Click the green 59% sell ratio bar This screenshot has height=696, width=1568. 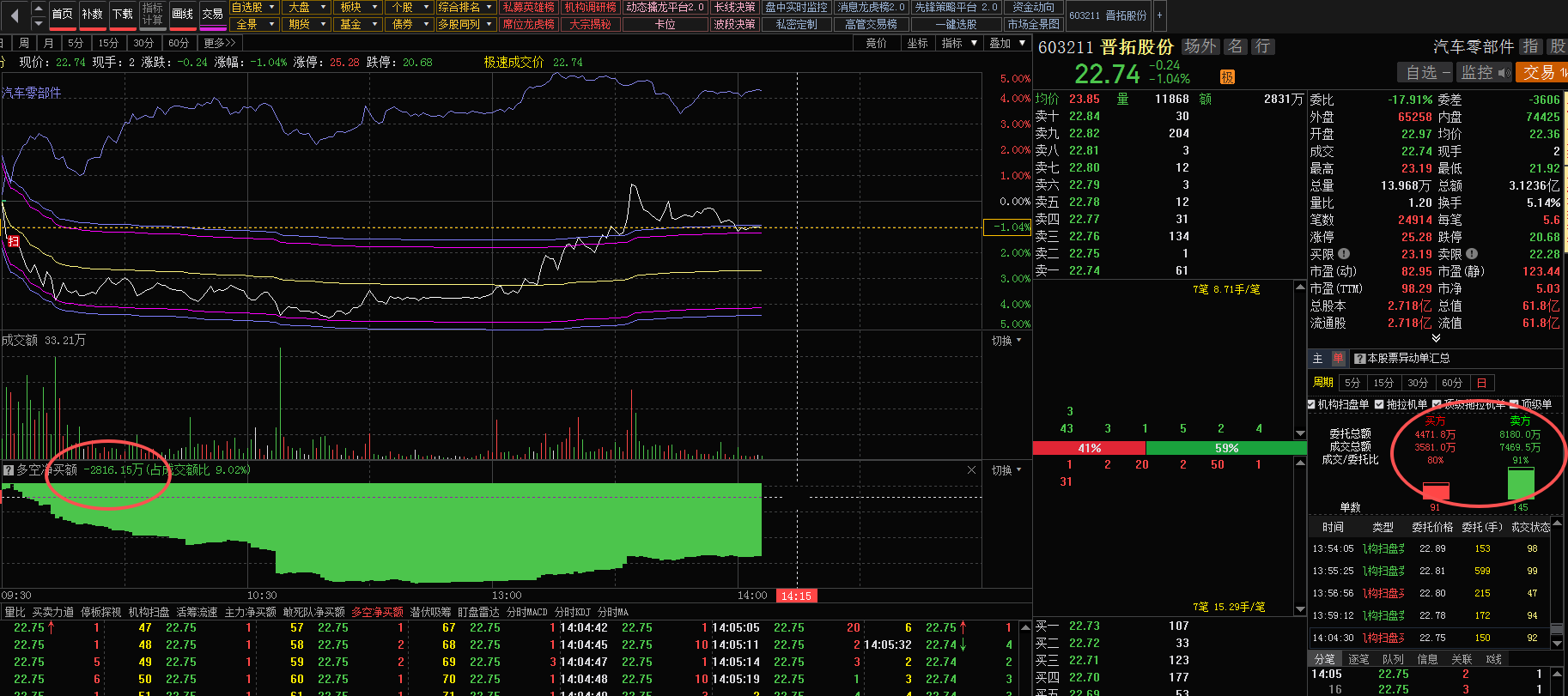(1226, 448)
